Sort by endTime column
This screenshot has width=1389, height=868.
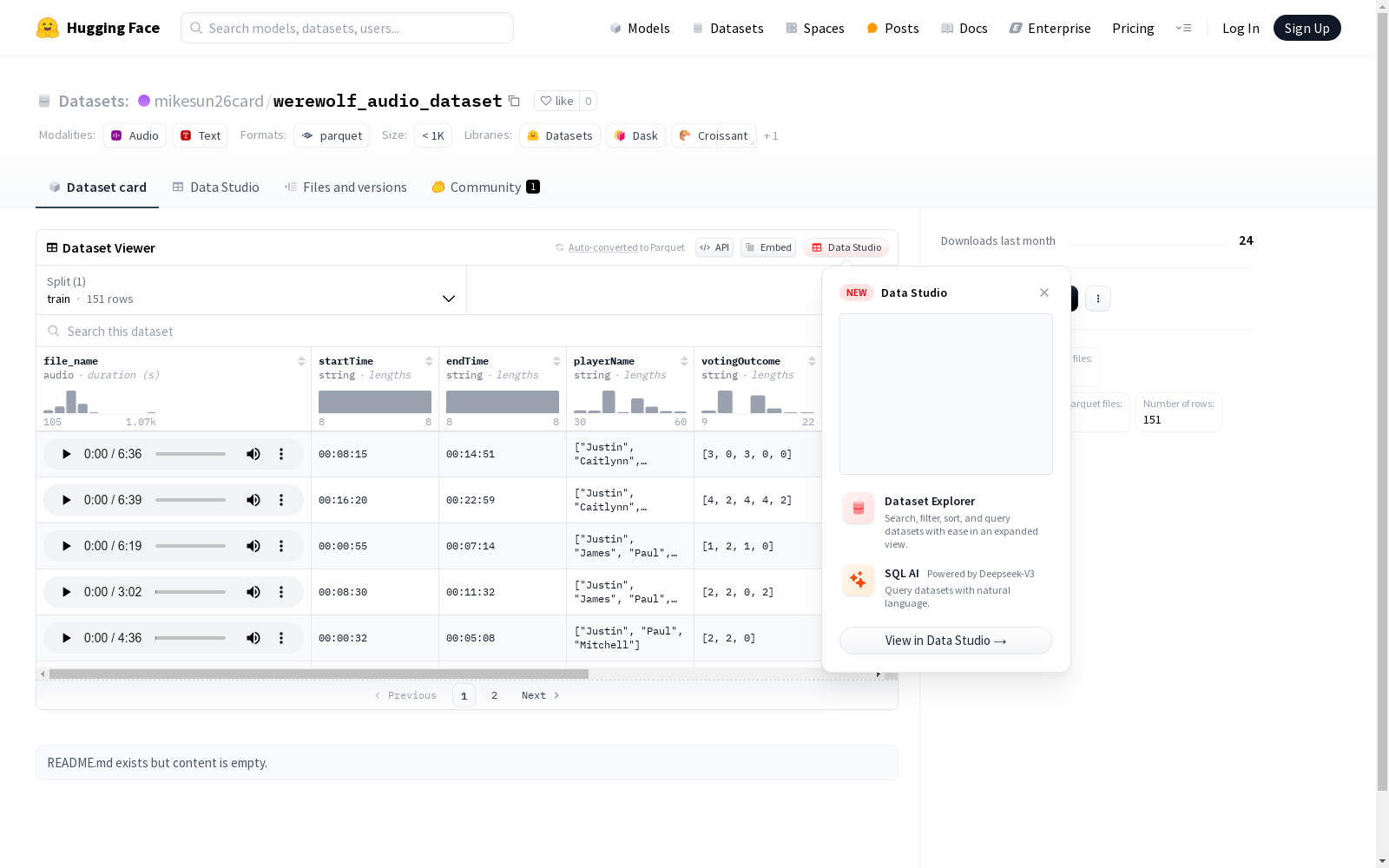tap(556, 361)
